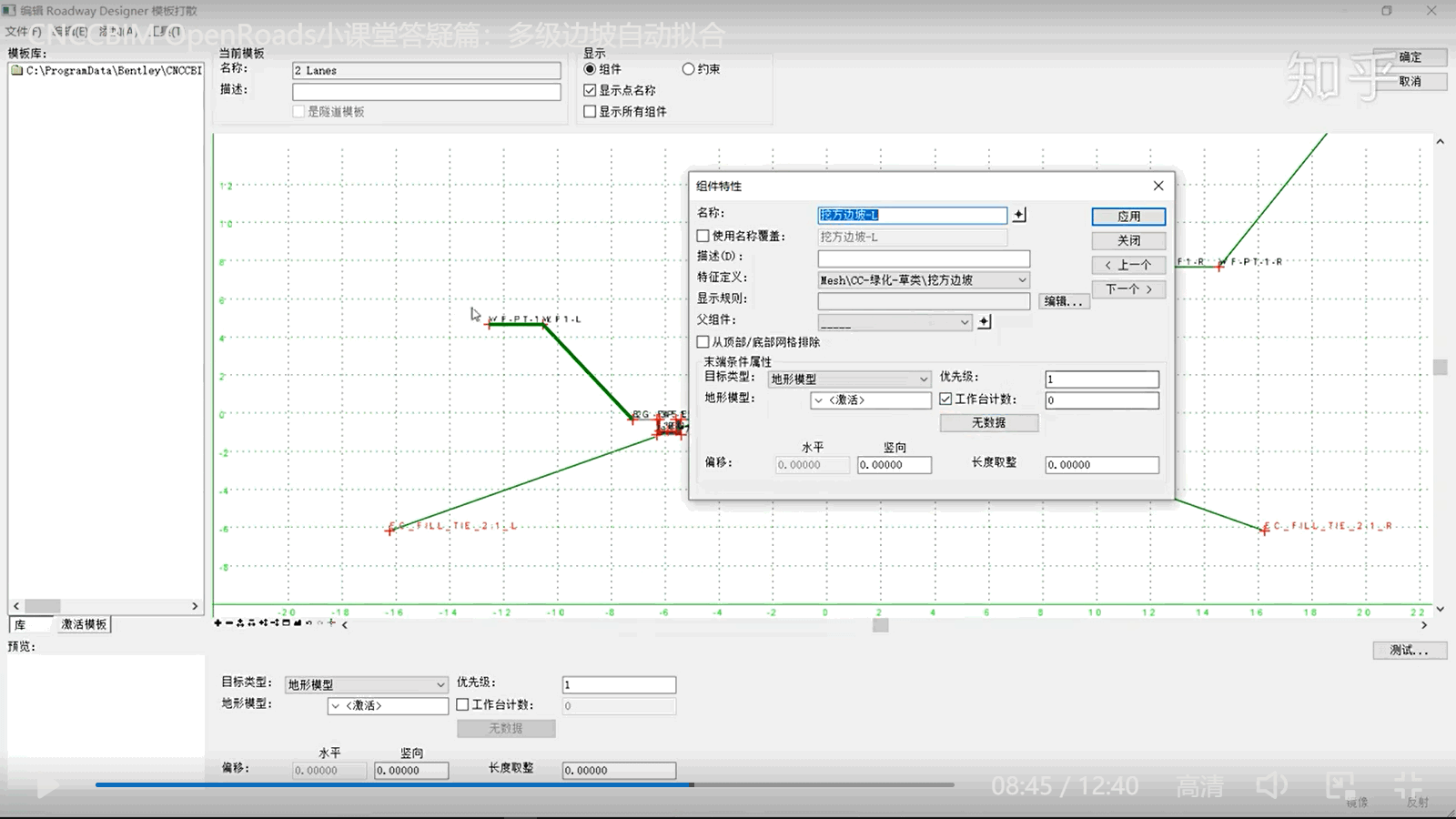Click the video progress bar
1456x819 pixels.
click(x=525, y=784)
